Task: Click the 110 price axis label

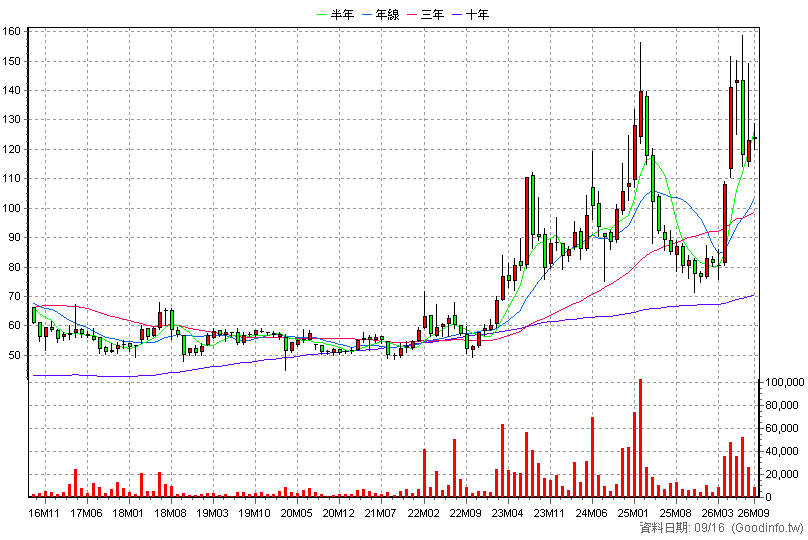Action: (12, 179)
